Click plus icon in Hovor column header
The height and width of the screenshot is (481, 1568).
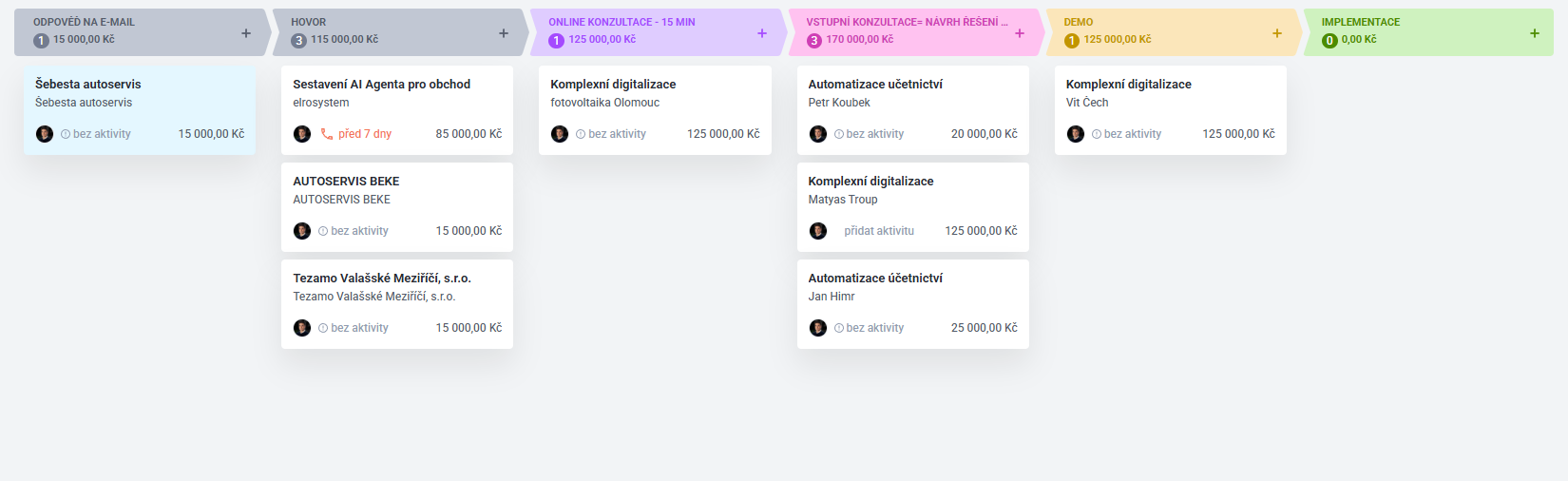pyautogui.click(x=504, y=33)
